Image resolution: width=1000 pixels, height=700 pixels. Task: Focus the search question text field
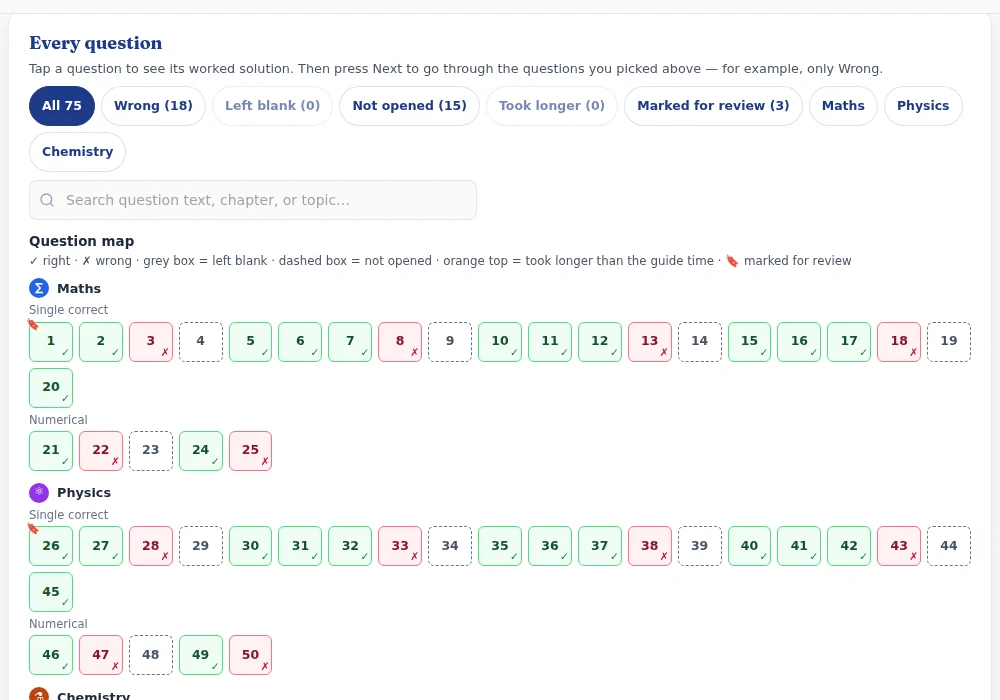point(253,200)
